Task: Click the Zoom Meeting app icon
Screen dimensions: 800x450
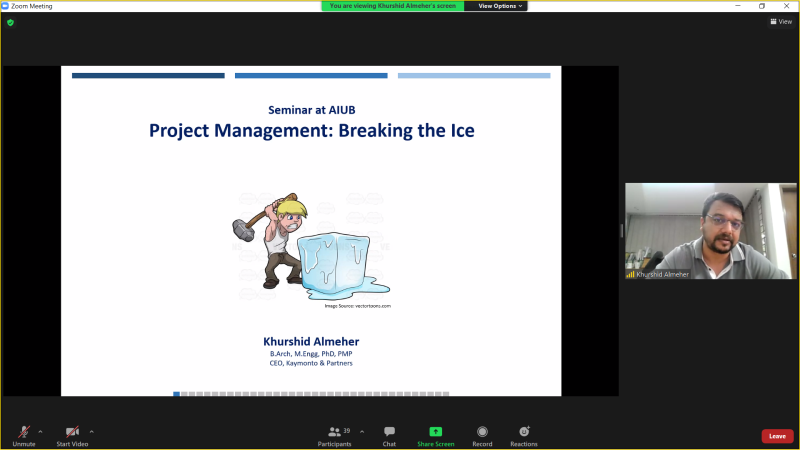Action: pos(5,6)
